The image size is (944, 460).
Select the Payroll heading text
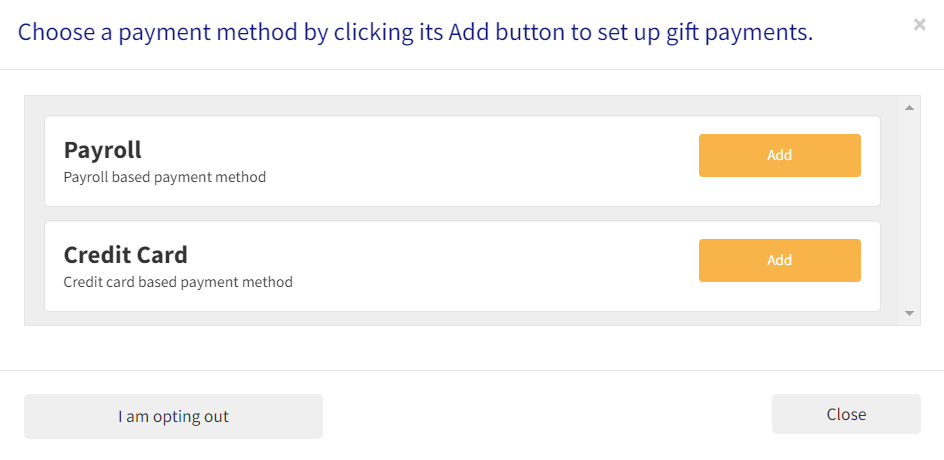(102, 150)
